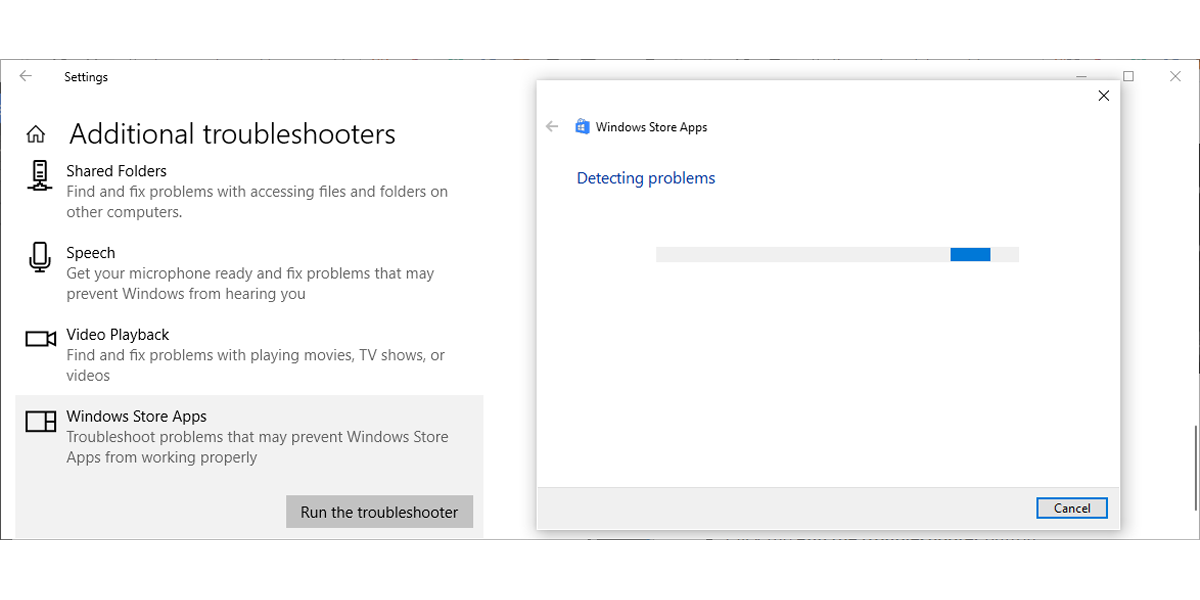Select the Video Playback camera icon

(40, 339)
